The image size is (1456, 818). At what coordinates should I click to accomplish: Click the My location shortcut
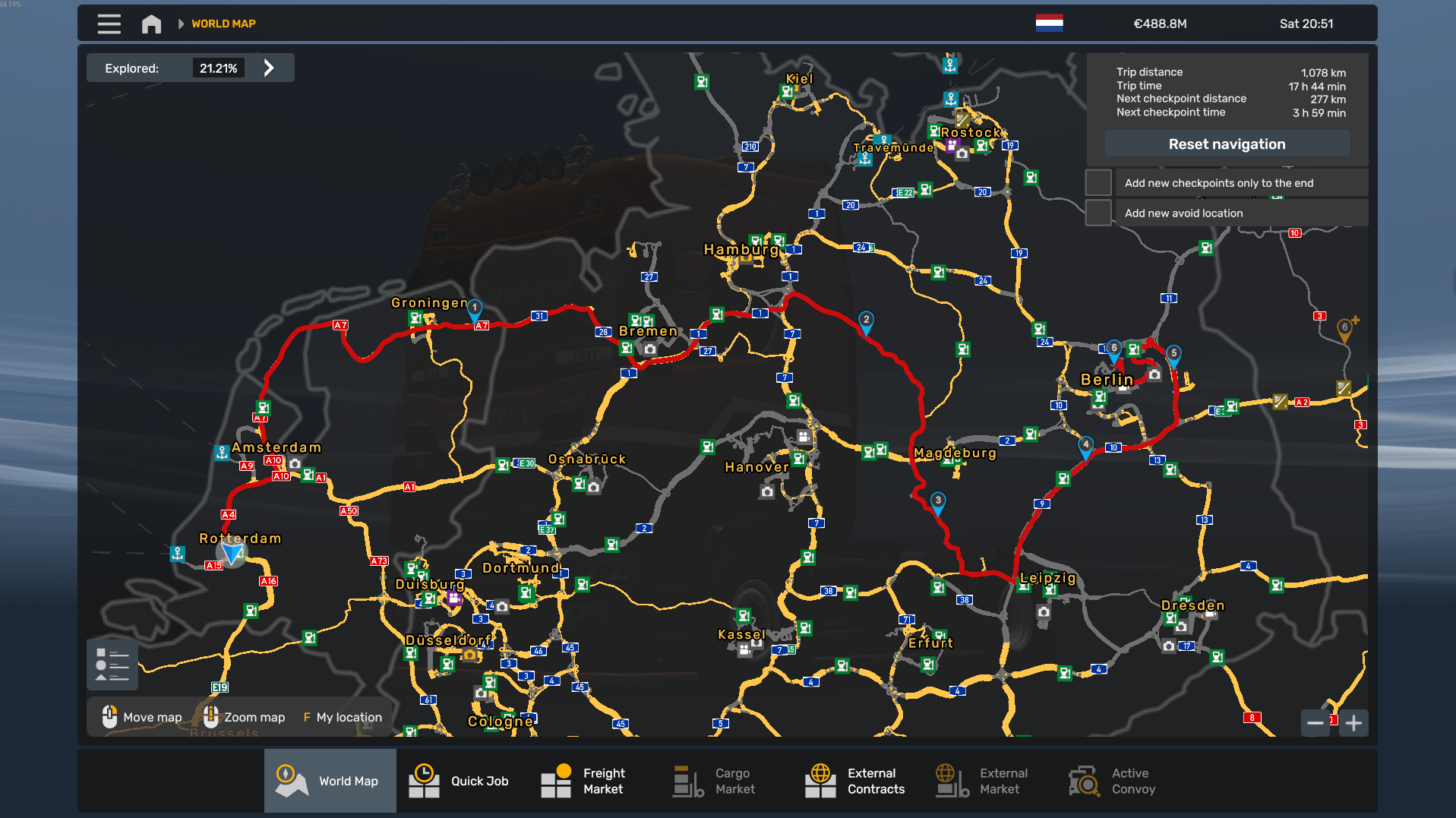click(x=343, y=717)
